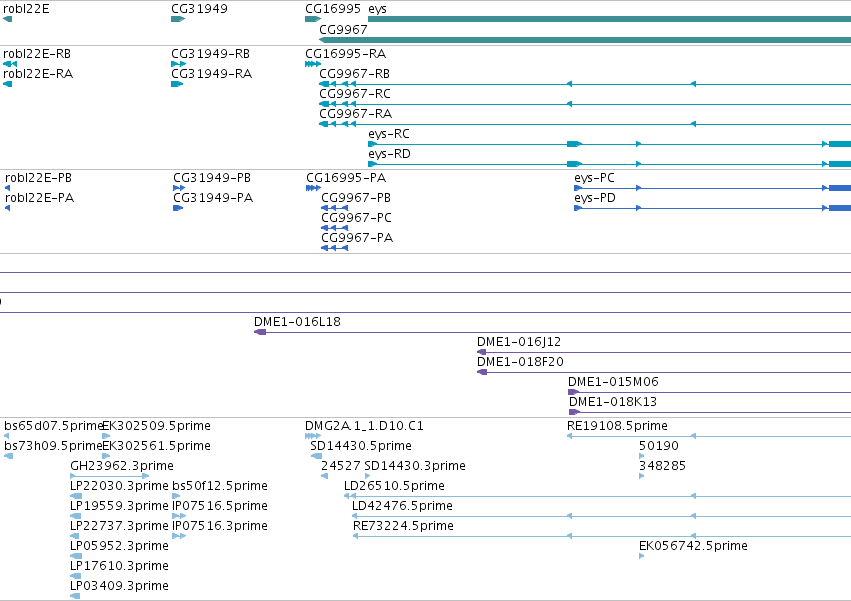The width and height of the screenshot is (851, 601).
Task: Select the LP05952.3prime EST label
Action: (x=119, y=547)
